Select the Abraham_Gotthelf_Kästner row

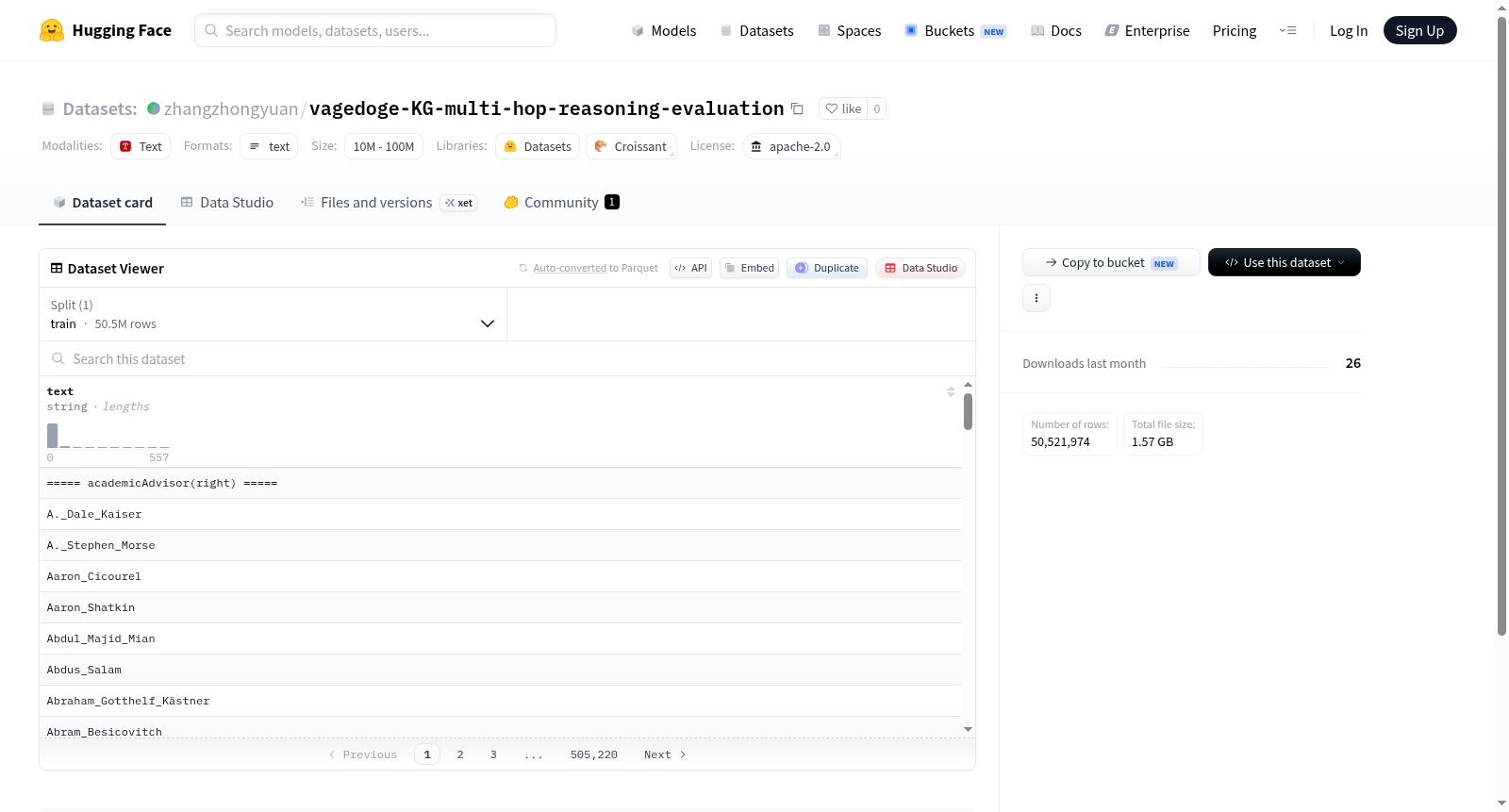(x=500, y=701)
